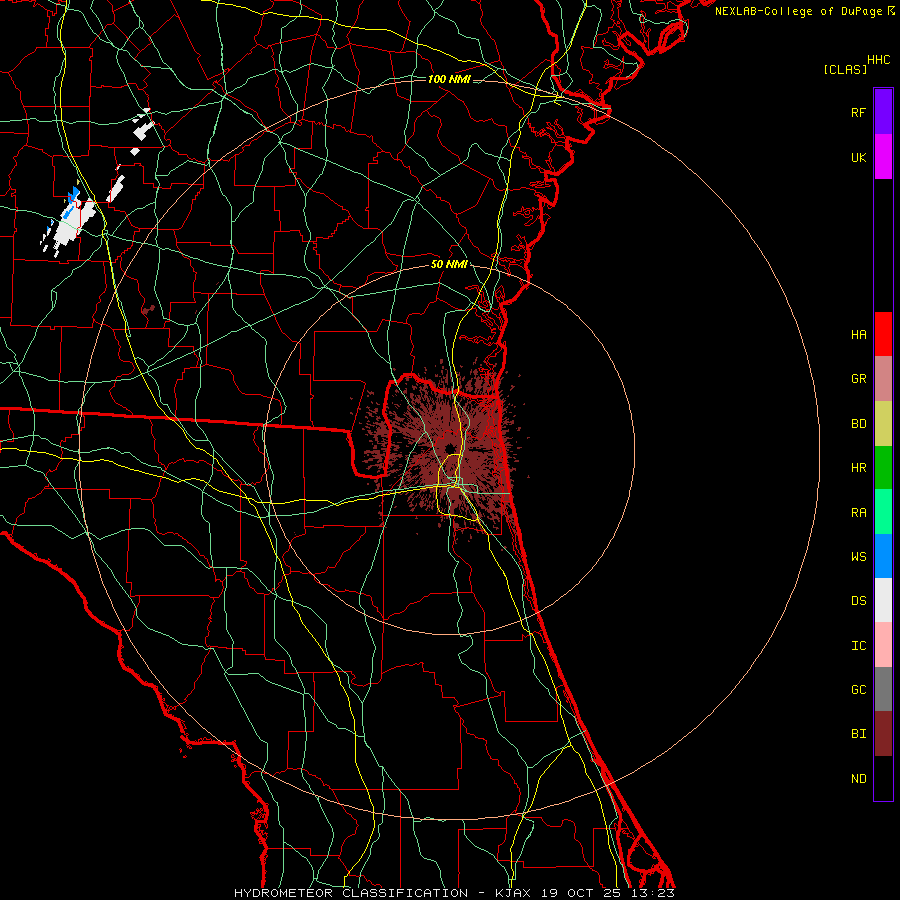
Task: Click the 100 NMI range ring label
Action: click(449, 79)
